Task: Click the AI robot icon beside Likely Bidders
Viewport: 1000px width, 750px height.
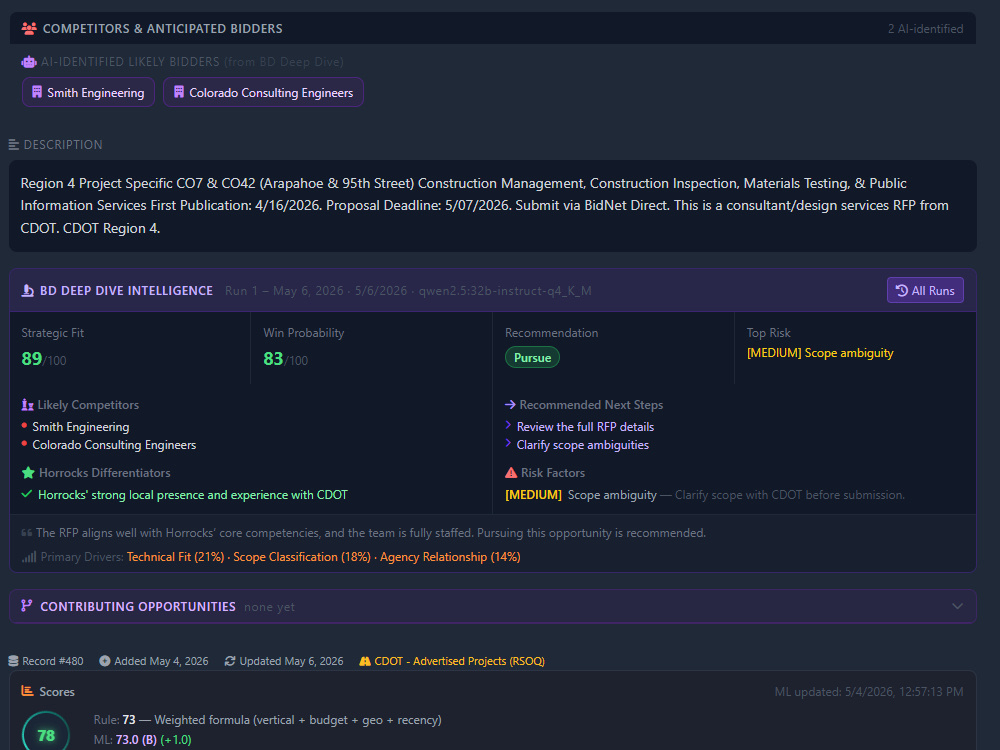Action: 29,62
